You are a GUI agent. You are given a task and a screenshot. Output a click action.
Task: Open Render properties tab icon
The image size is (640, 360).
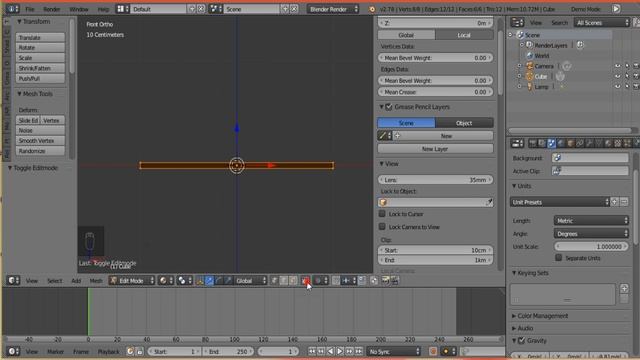pyautogui.click(x=533, y=143)
